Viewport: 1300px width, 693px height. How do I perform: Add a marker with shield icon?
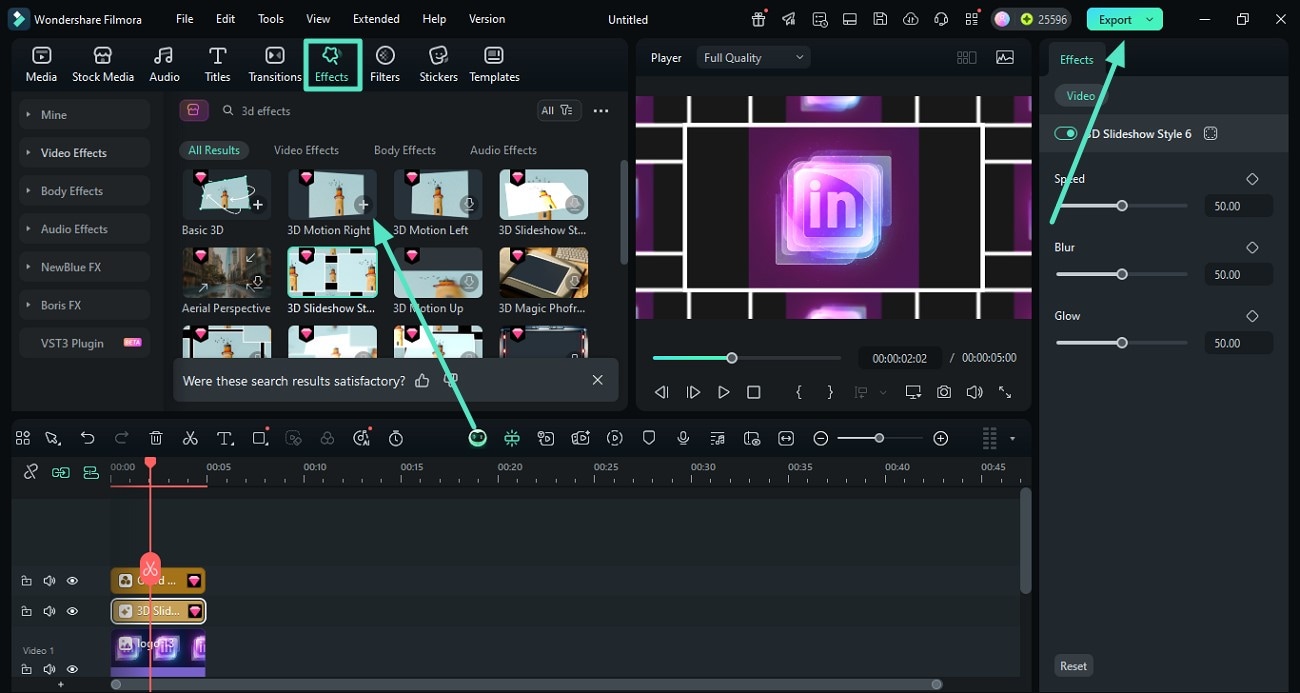point(649,438)
